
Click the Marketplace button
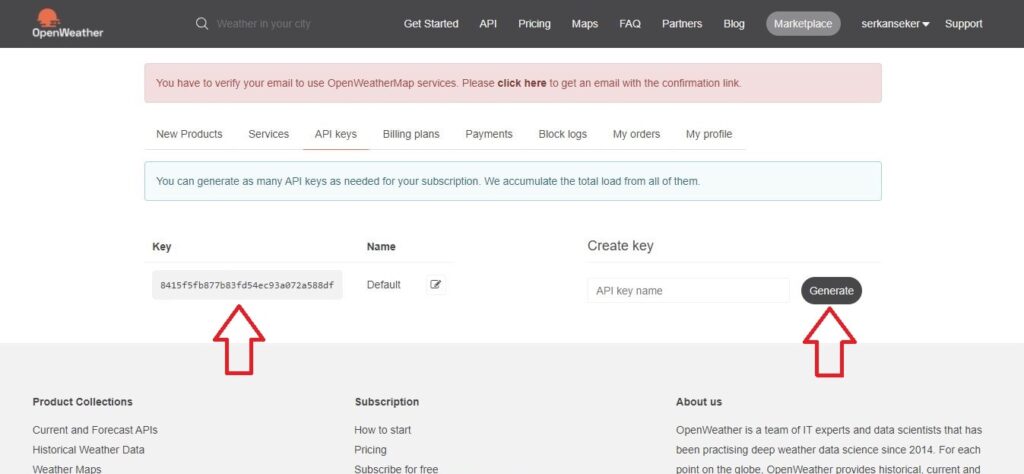803,24
